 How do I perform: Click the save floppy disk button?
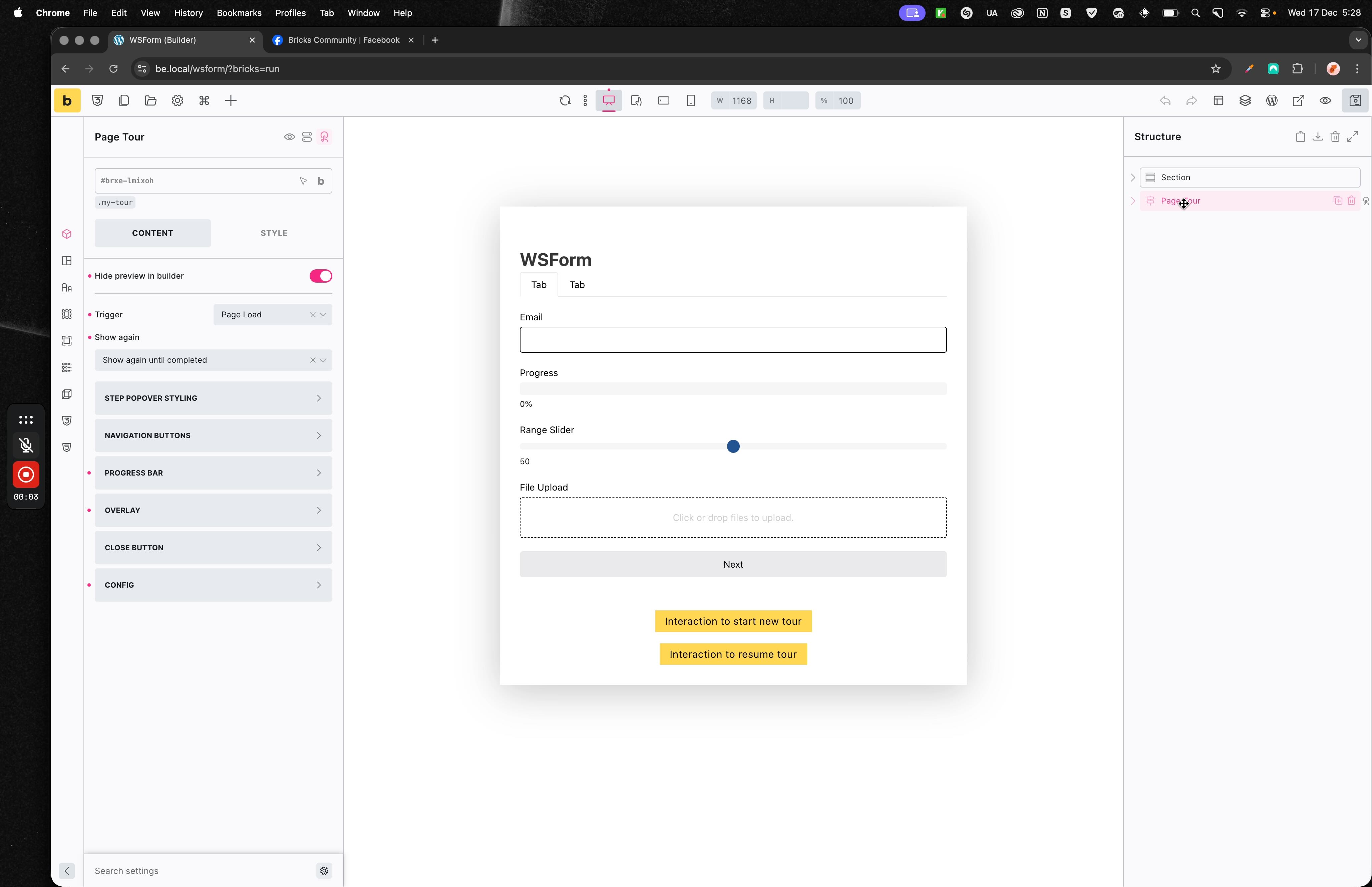tap(1355, 101)
